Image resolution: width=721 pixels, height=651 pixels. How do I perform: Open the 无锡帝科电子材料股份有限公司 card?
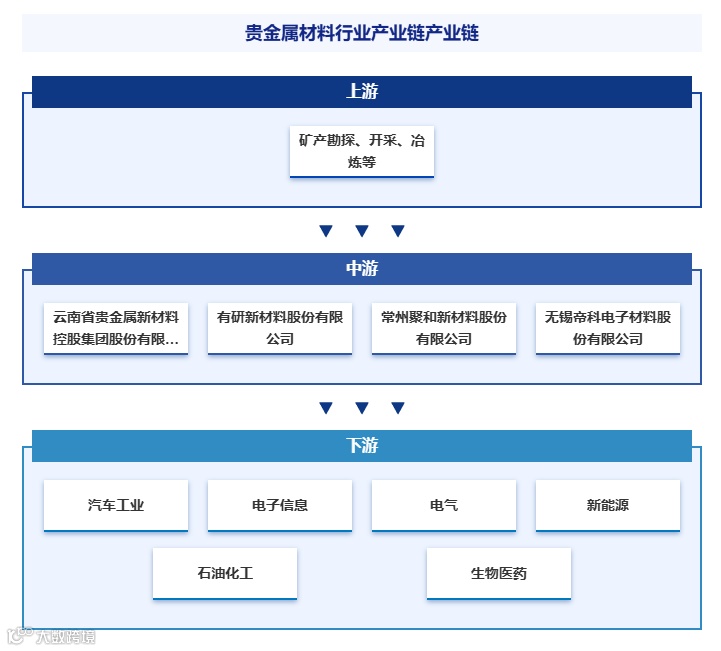[607, 328]
